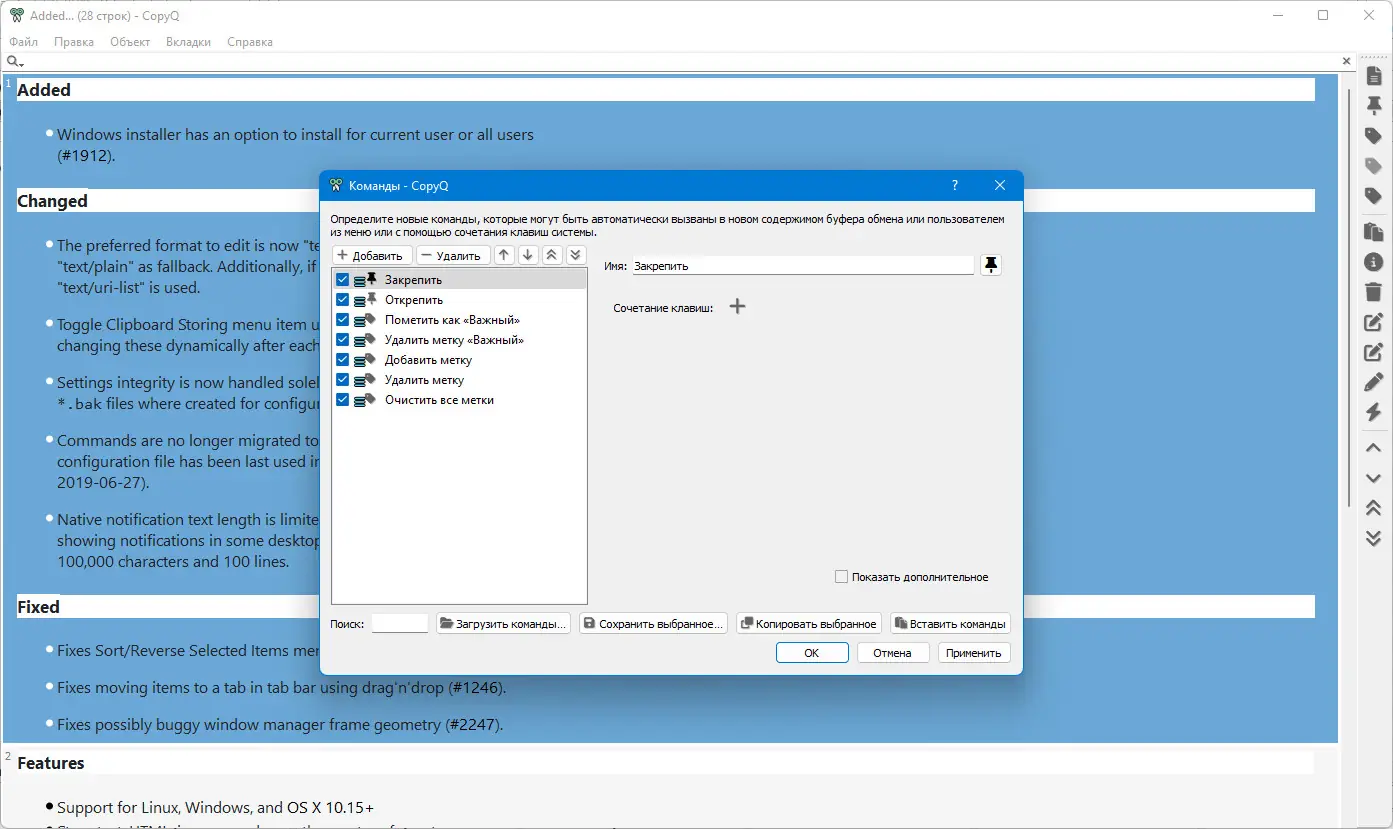This screenshot has height=829, width=1393.
Task: Move command to bottom with double down arrow
Action: click(575, 255)
